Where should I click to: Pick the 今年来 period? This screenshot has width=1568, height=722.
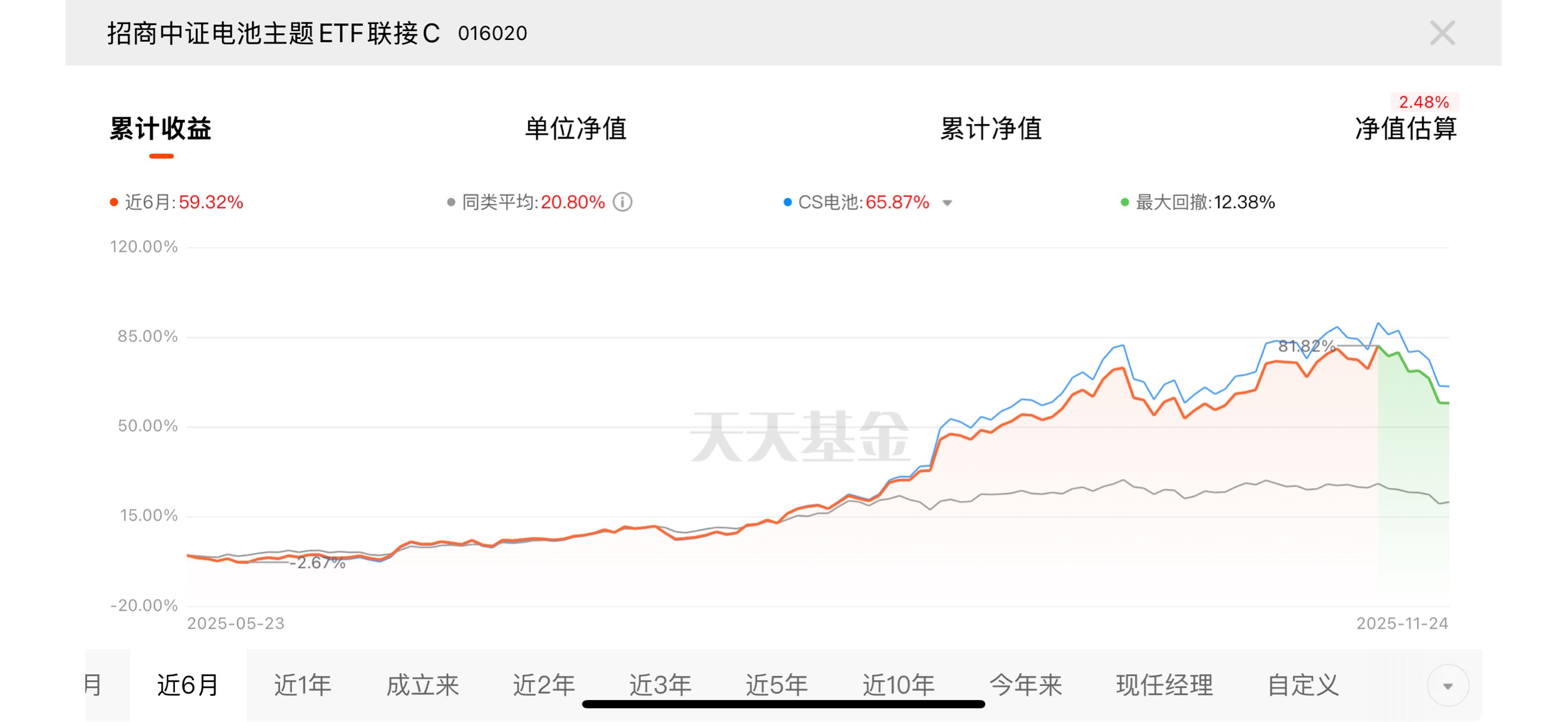point(1026,686)
